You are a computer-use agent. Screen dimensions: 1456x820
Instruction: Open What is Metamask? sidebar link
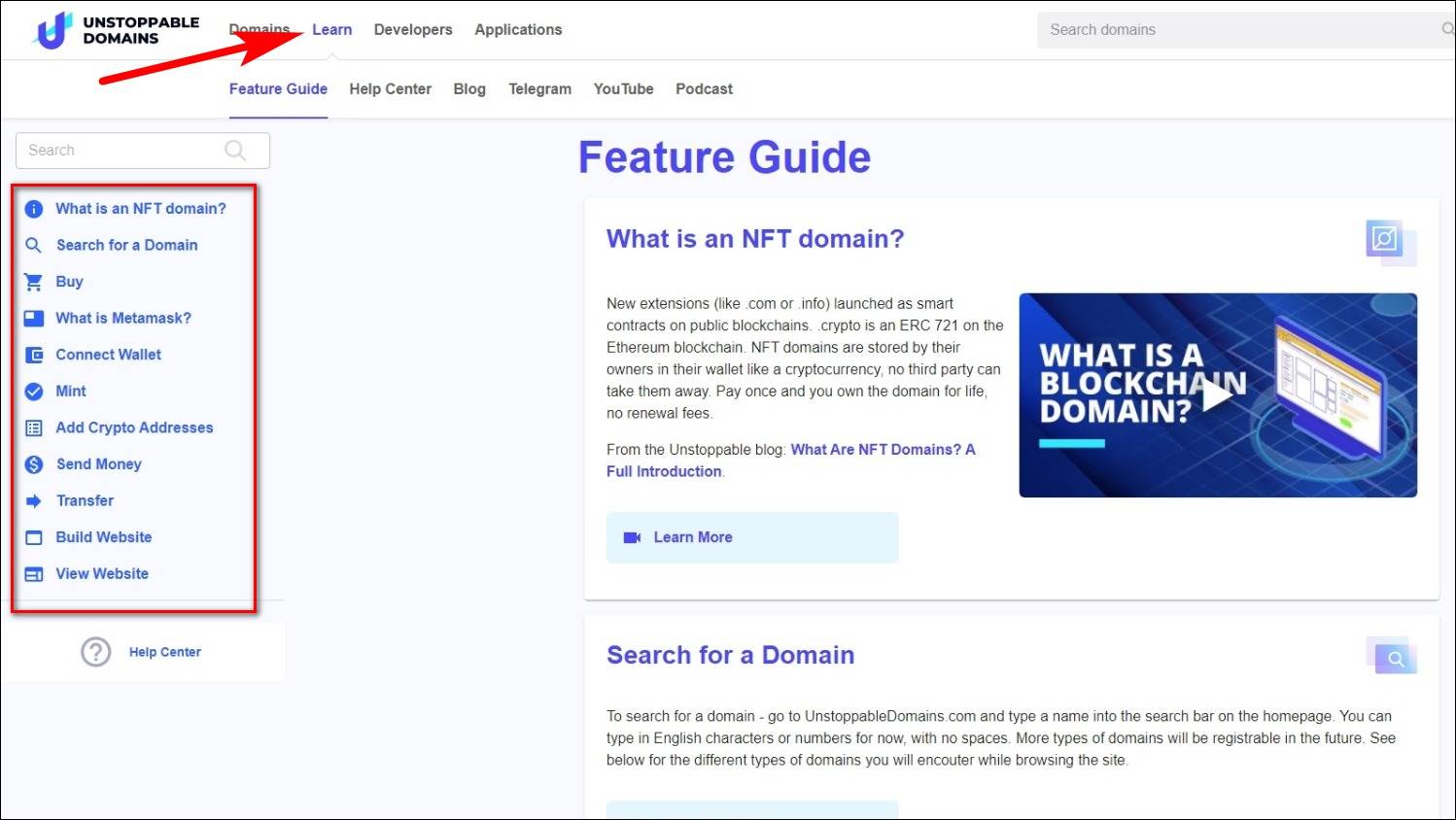click(x=123, y=319)
